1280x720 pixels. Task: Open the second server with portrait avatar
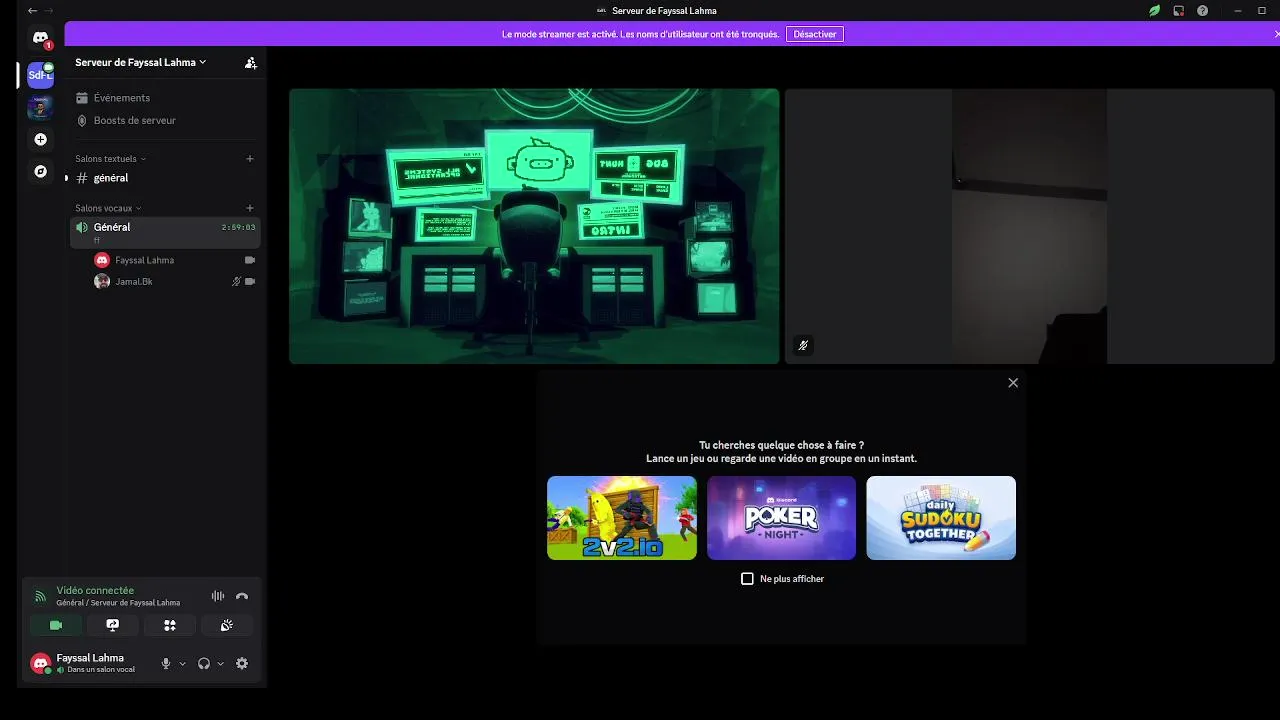tap(41, 107)
